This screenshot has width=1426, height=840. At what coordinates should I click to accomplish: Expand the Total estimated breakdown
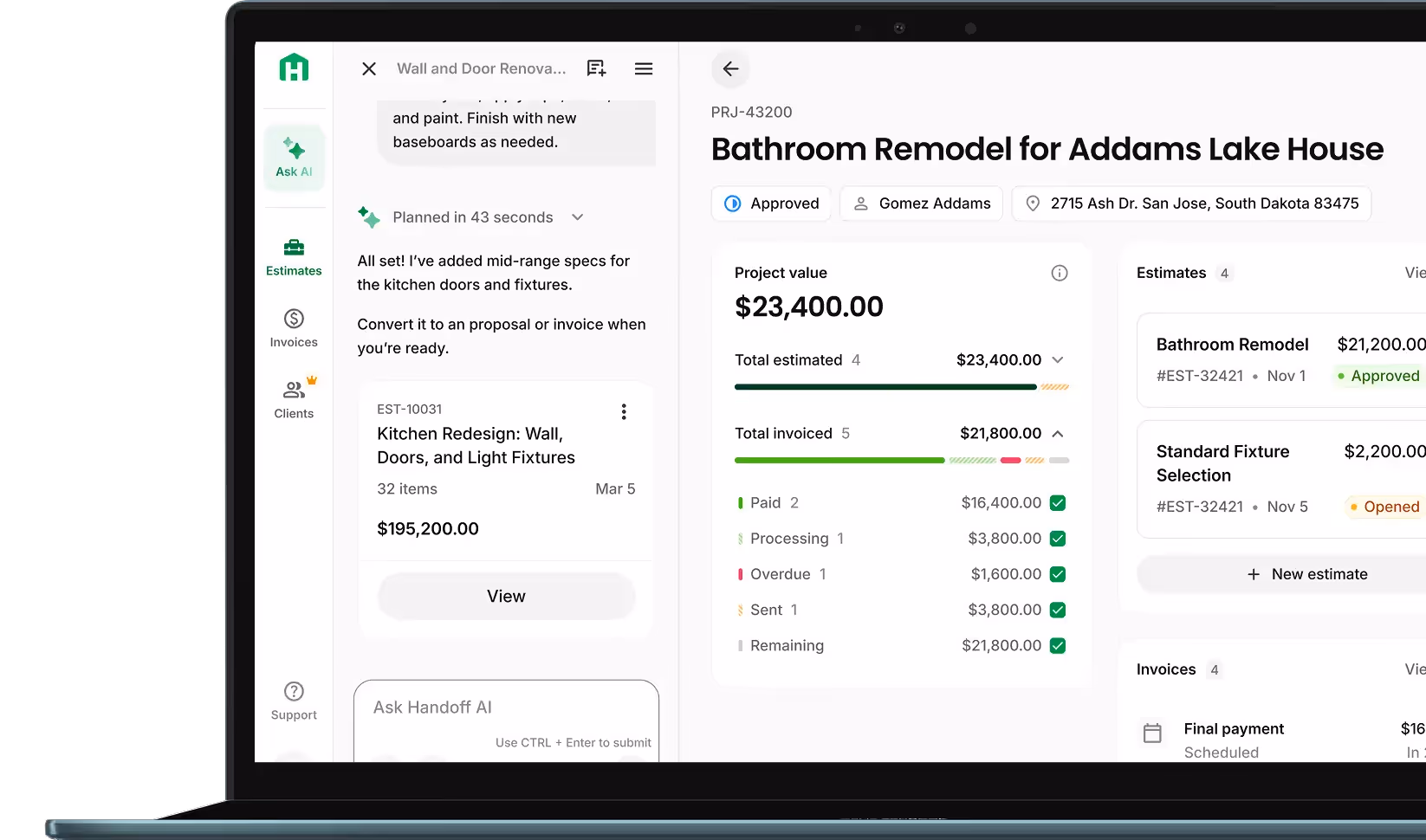[x=1058, y=359]
